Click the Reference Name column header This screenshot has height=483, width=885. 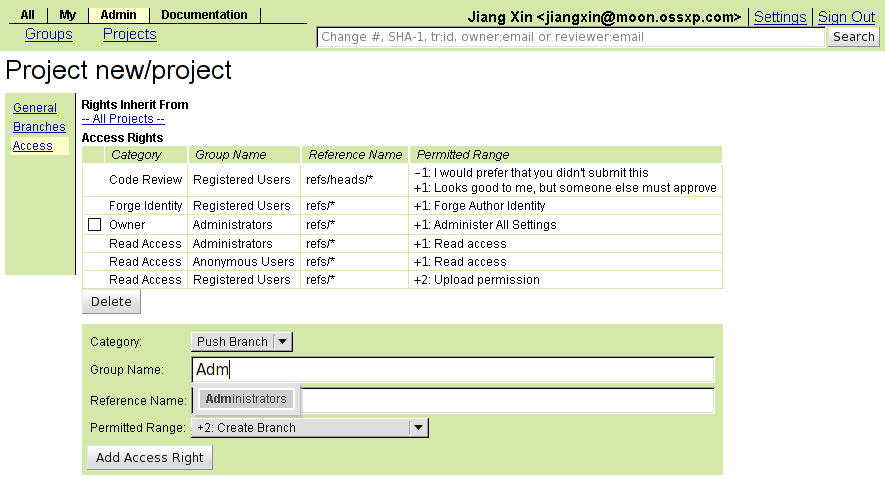pyautogui.click(x=354, y=155)
